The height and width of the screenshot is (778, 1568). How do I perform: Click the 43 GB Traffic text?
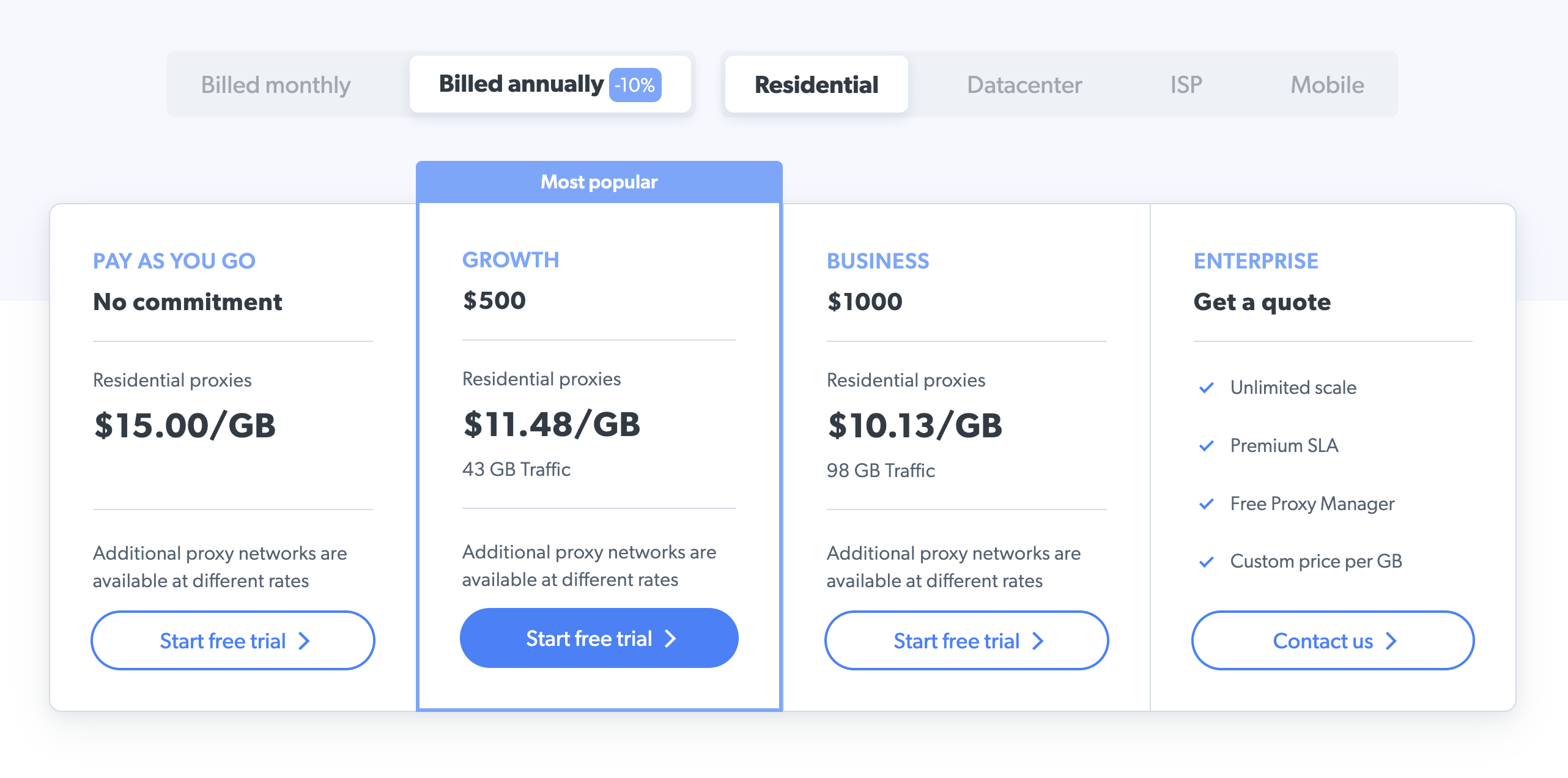(x=516, y=469)
